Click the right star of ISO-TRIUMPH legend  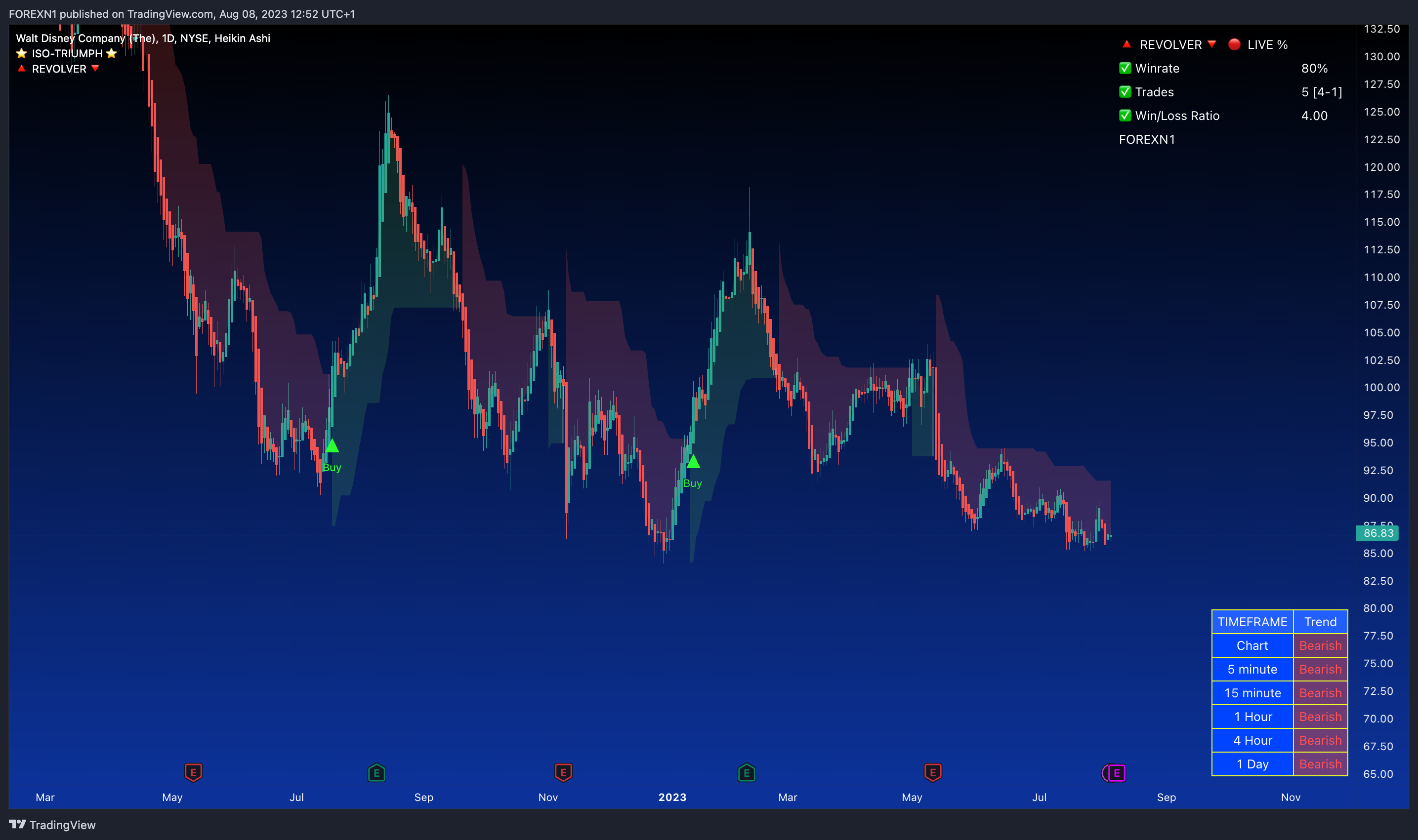tap(112, 53)
